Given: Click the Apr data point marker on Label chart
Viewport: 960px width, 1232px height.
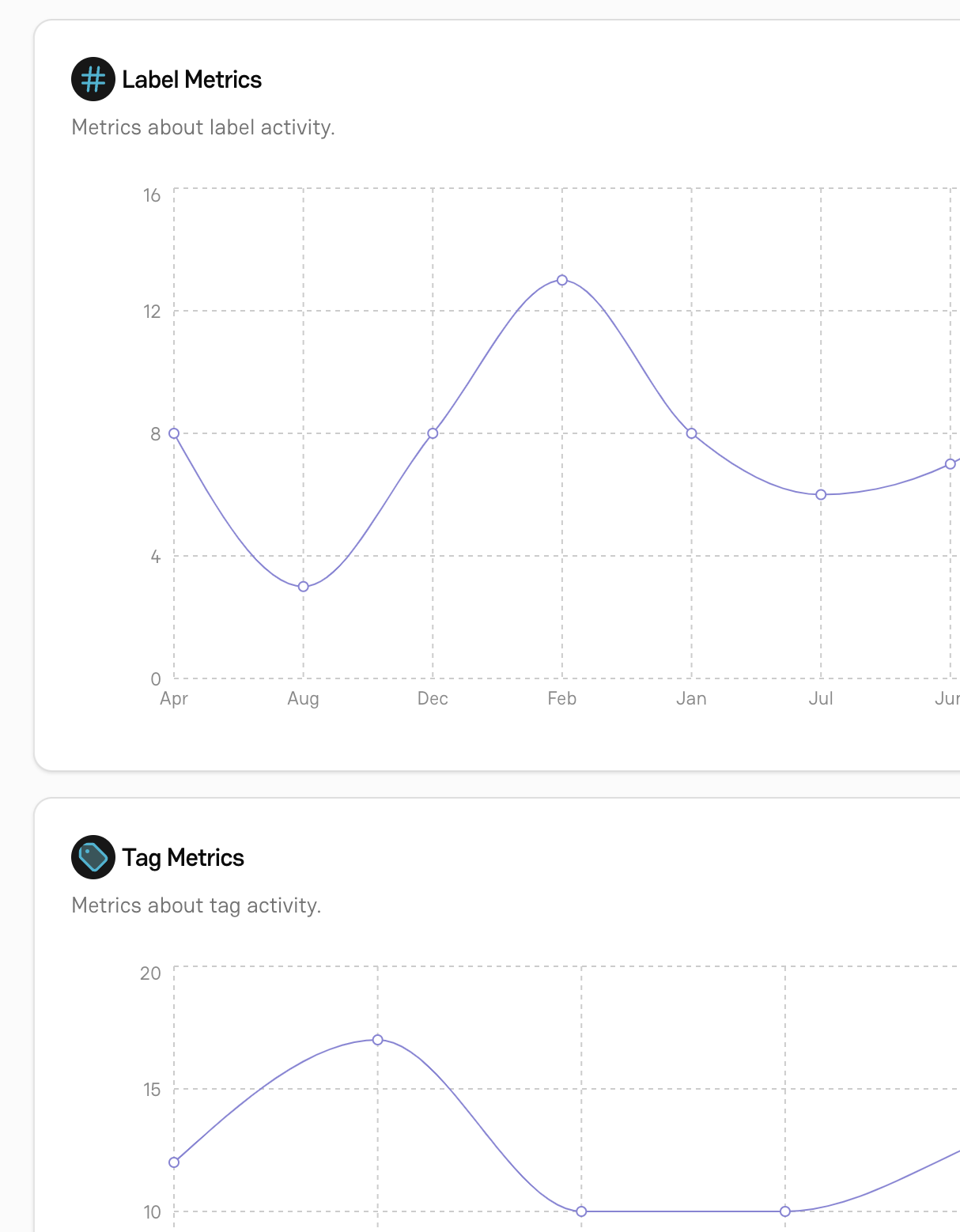Looking at the screenshot, I should (174, 433).
